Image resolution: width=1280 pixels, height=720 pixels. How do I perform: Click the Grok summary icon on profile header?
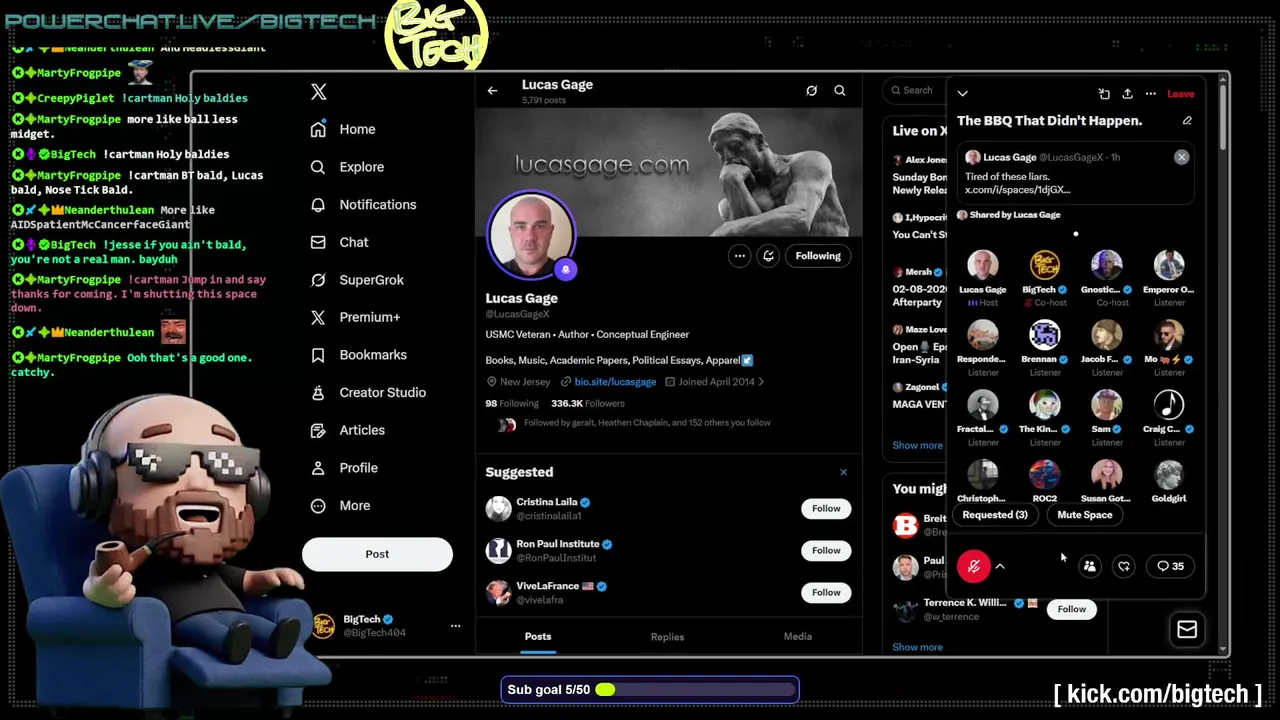coord(812,91)
